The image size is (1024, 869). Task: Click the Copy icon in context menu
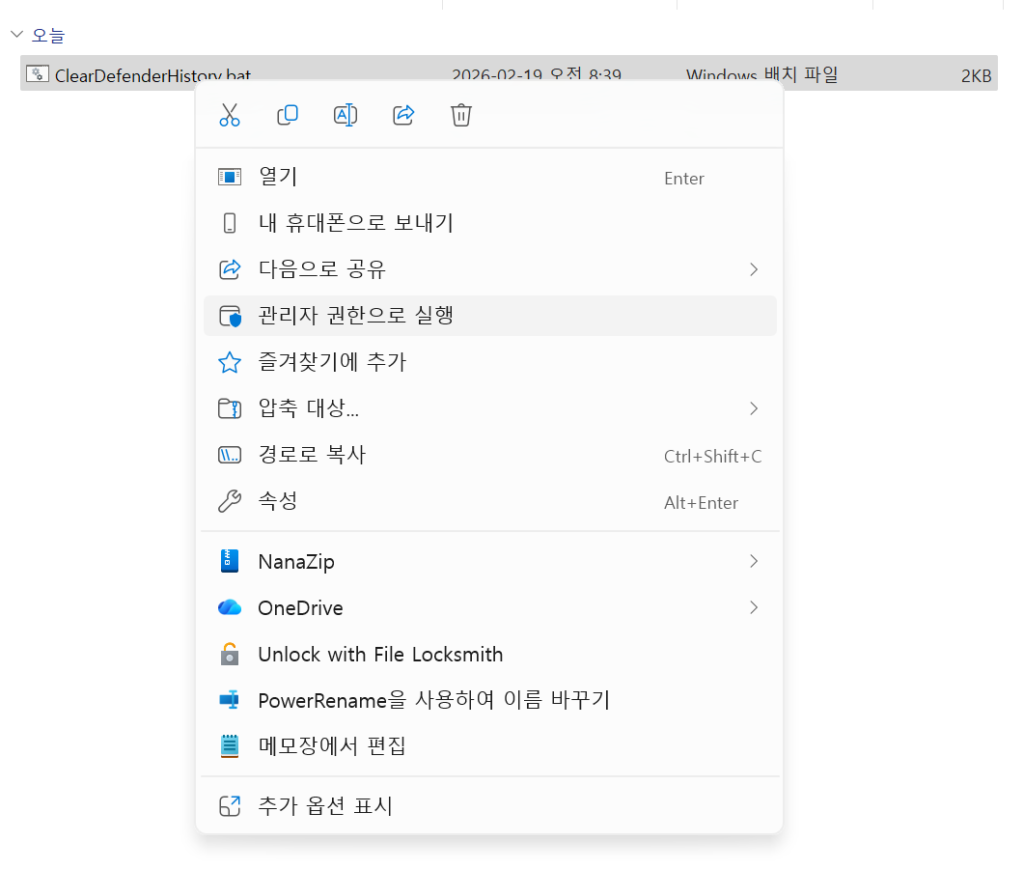(287, 115)
